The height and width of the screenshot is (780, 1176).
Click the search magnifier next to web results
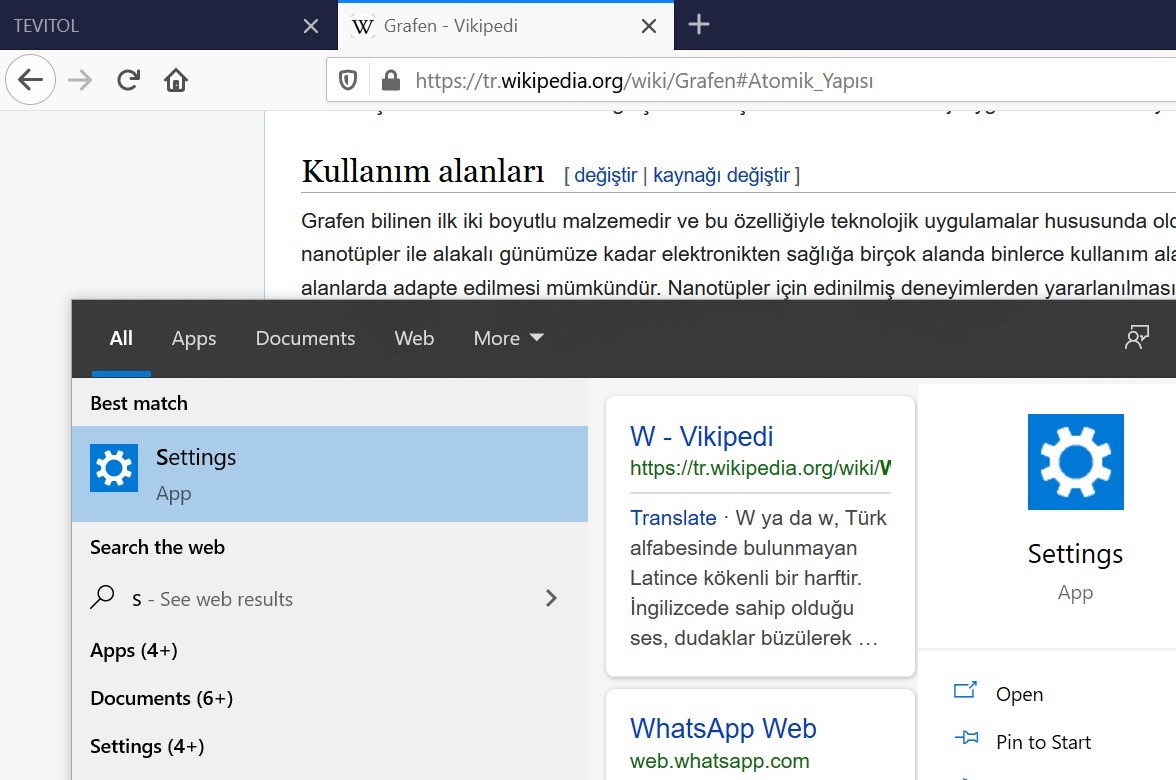tap(103, 597)
